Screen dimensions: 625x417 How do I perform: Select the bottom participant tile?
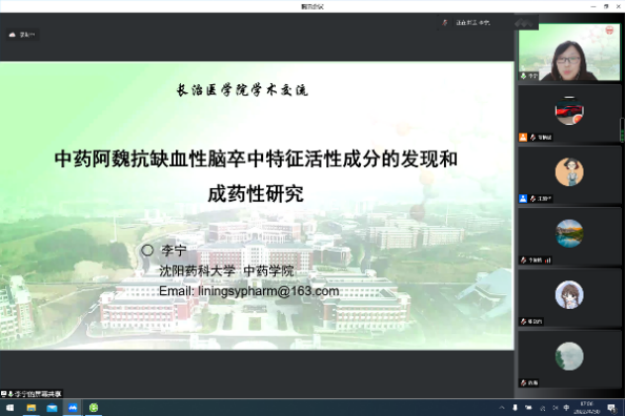pos(569,355)
